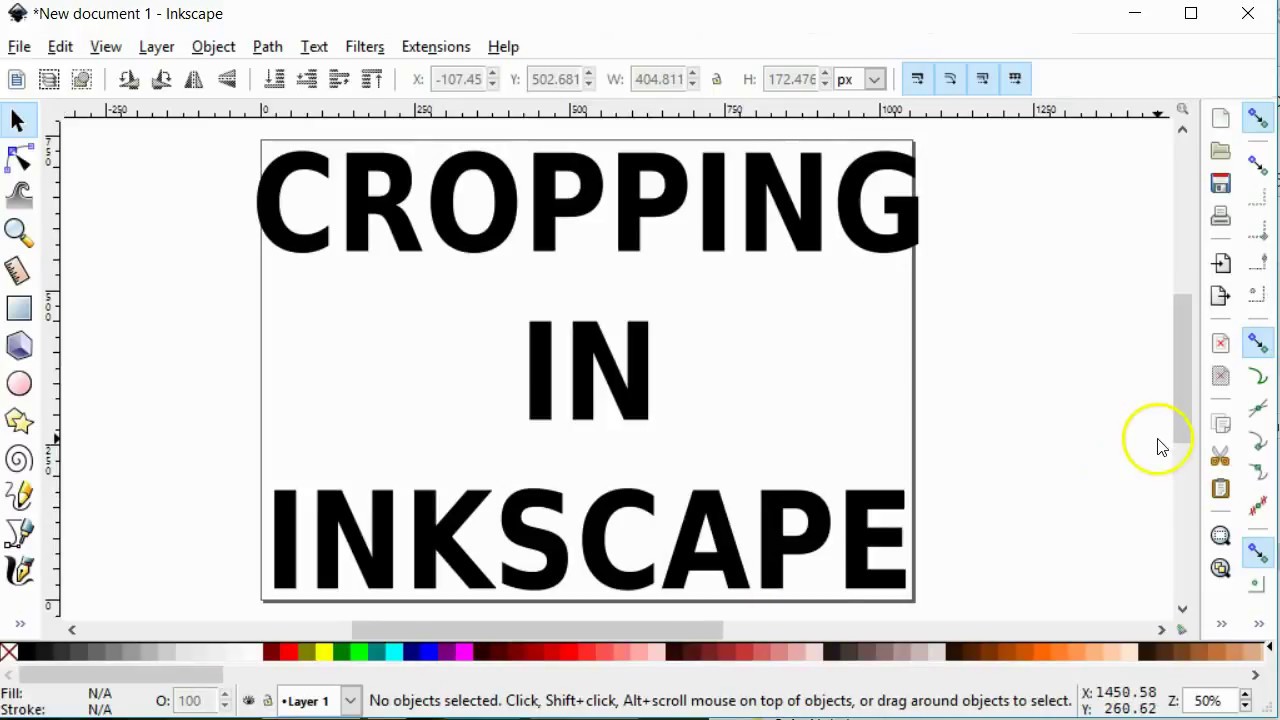This screenshot has height=720, width=1280.
Task: Click the New document icon
Action: click(1220, 118)
